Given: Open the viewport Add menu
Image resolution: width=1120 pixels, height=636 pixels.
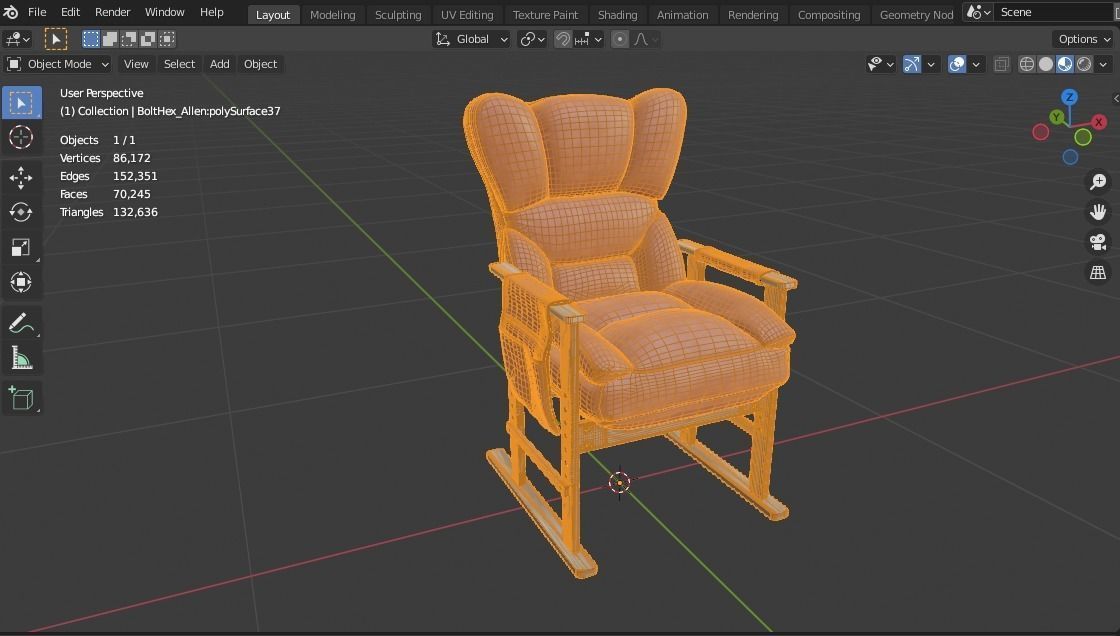Looking at the screenshot, I should (x=219, y=64).
